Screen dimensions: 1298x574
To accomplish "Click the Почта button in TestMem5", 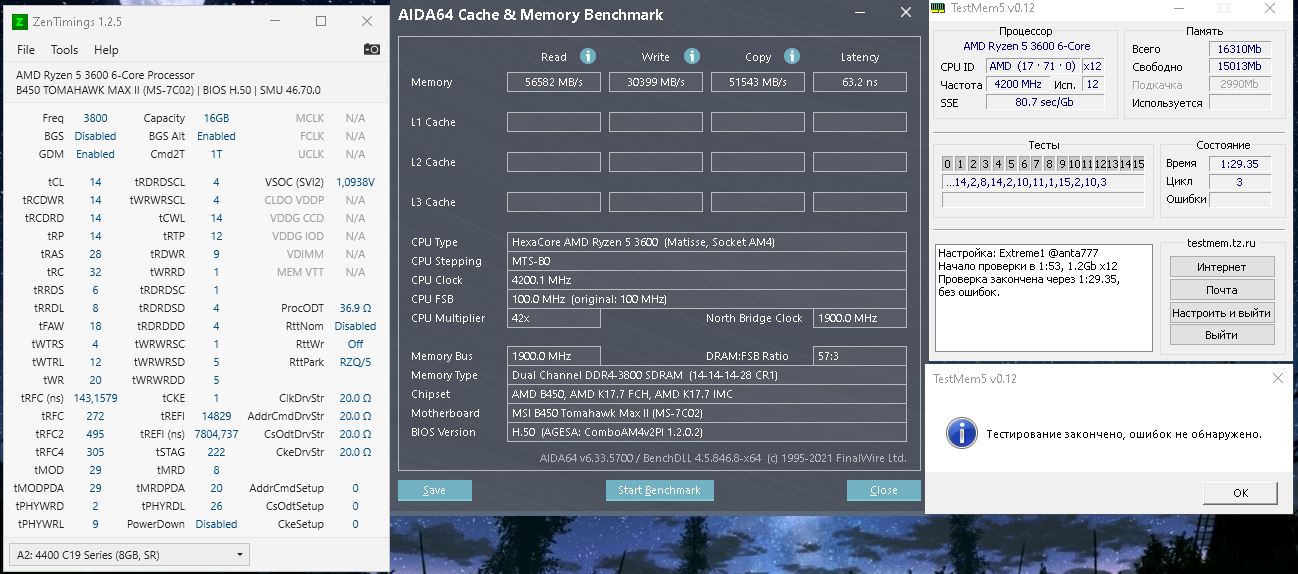I will 1222,290.
